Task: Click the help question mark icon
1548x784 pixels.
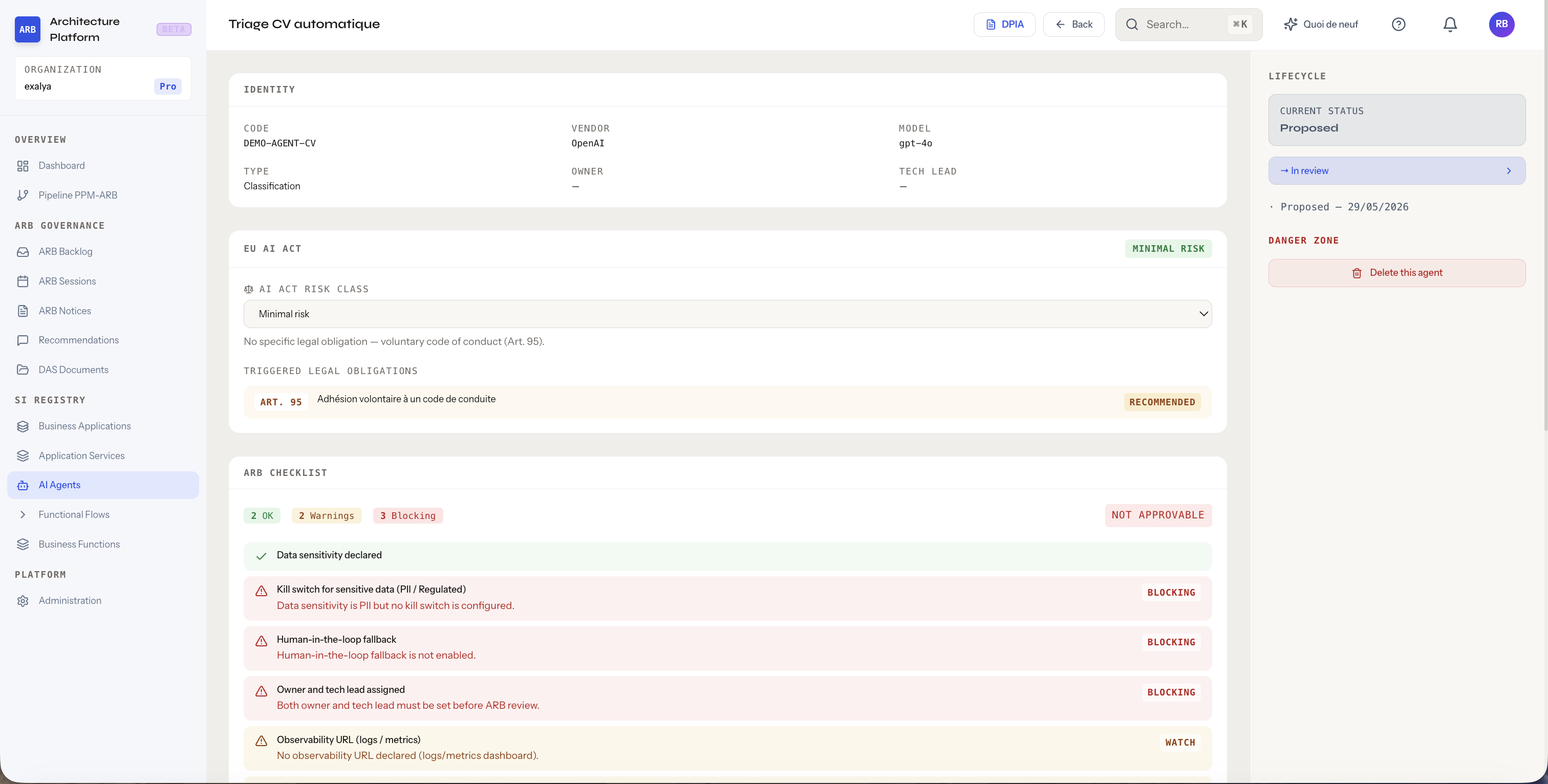Action: (x=1399, y=24)
